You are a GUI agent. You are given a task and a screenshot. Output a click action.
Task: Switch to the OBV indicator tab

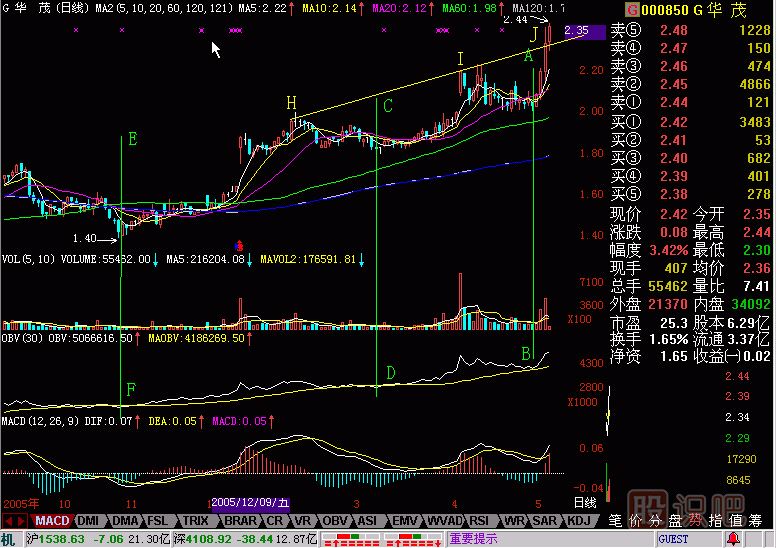point(334,521)
